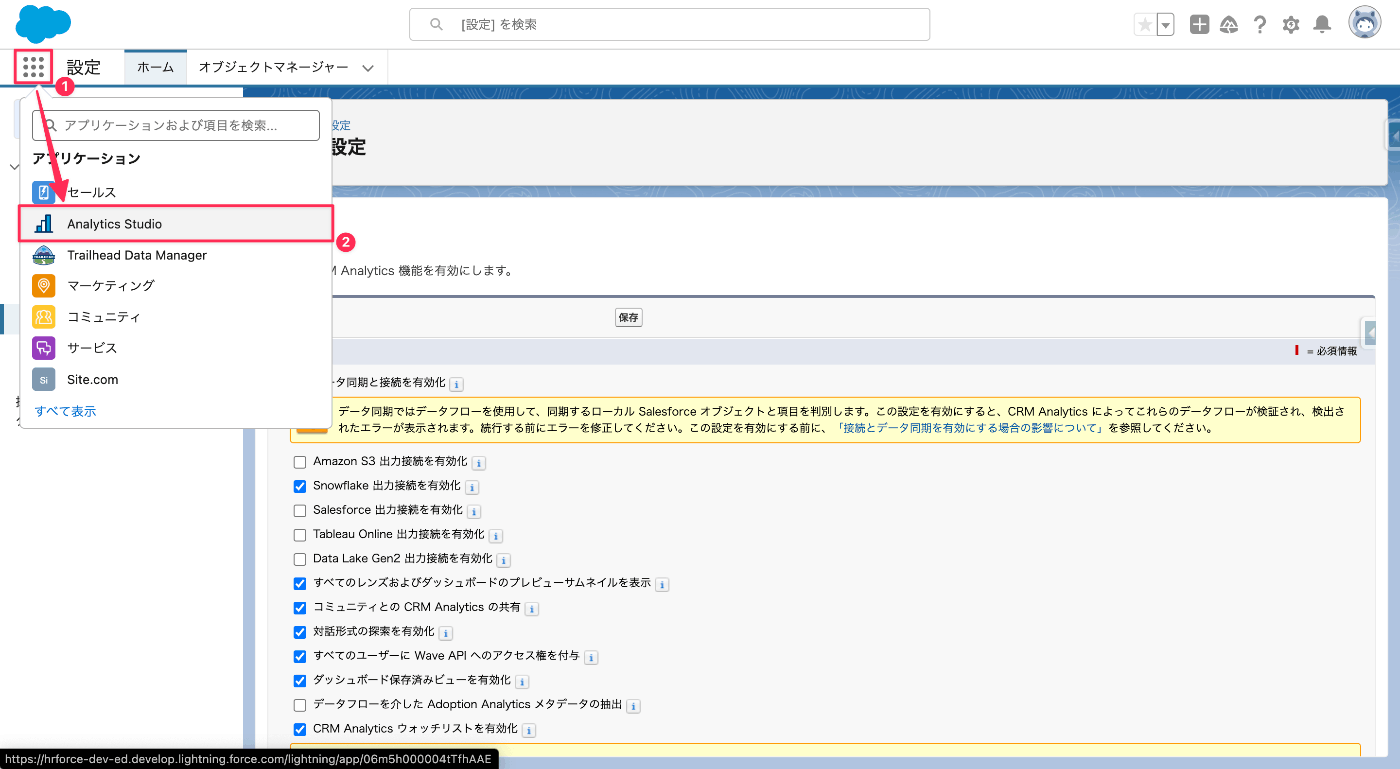Select the Home tab
1400x769 pixels.
pos(155,67)
